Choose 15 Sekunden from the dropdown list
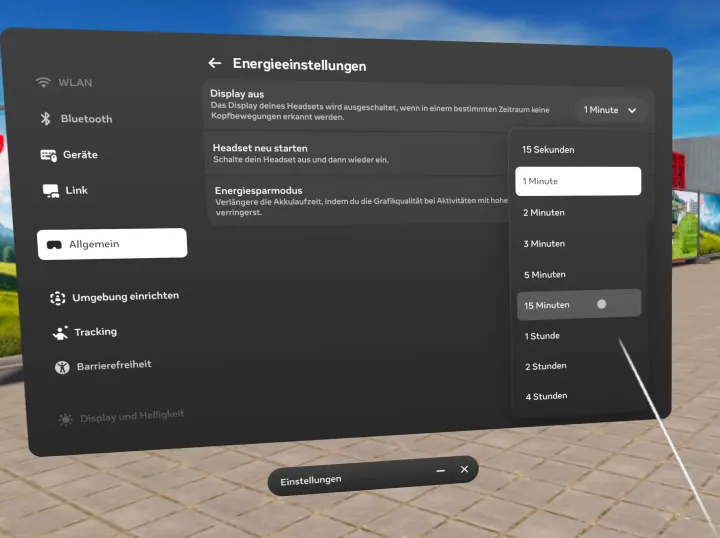 [578, 150]
